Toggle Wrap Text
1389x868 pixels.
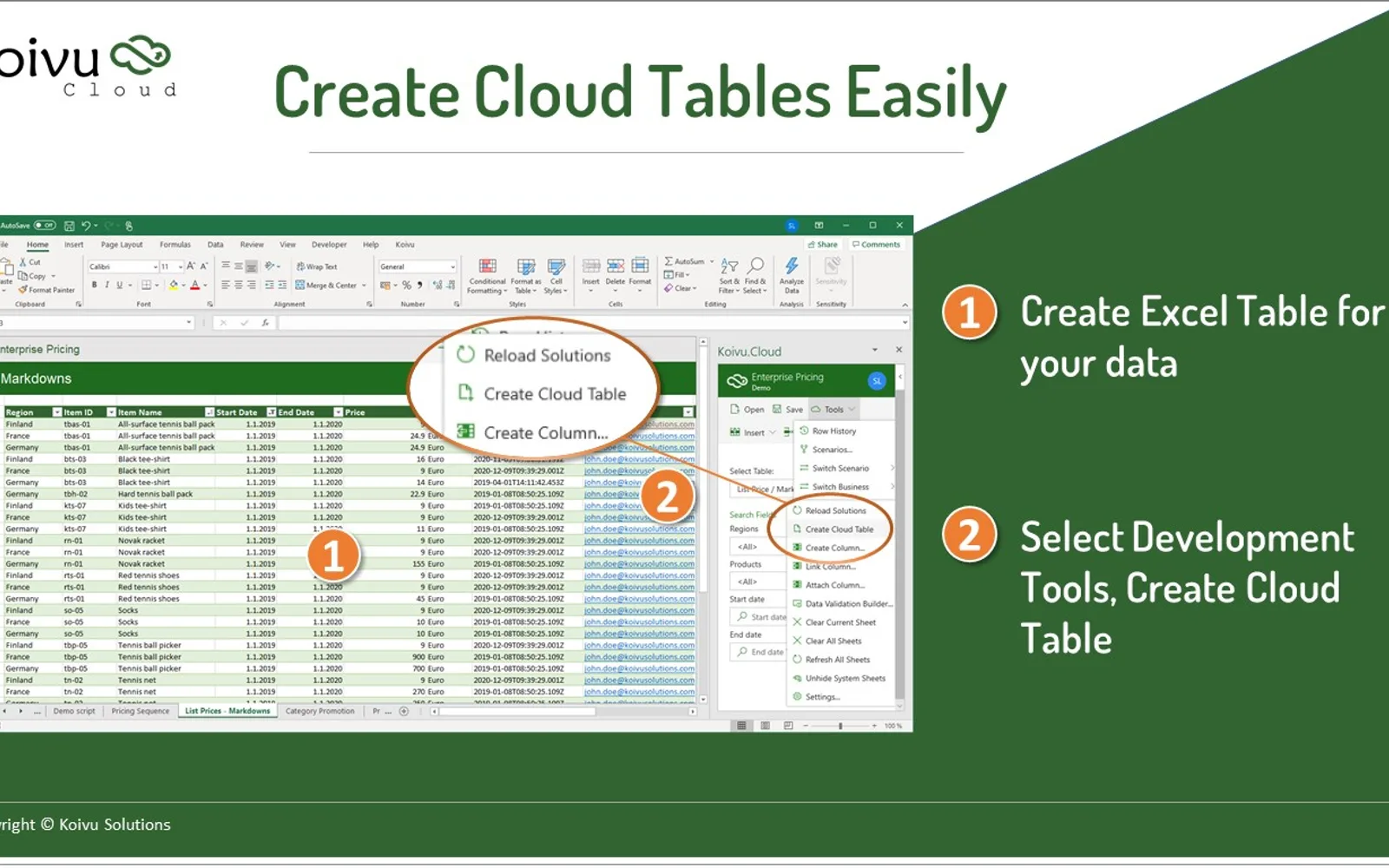point(317,266)
